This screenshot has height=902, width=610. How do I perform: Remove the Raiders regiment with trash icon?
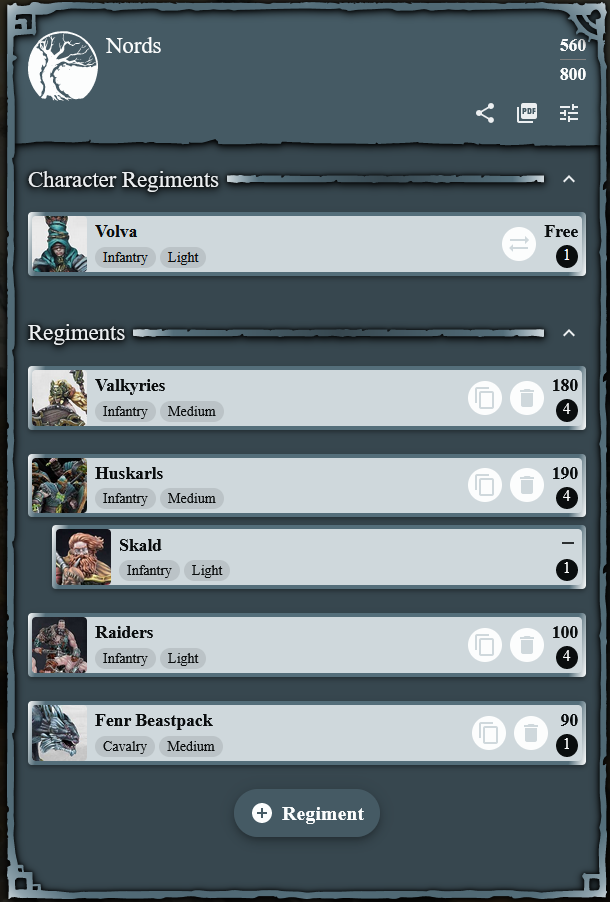tap(527, 645)
